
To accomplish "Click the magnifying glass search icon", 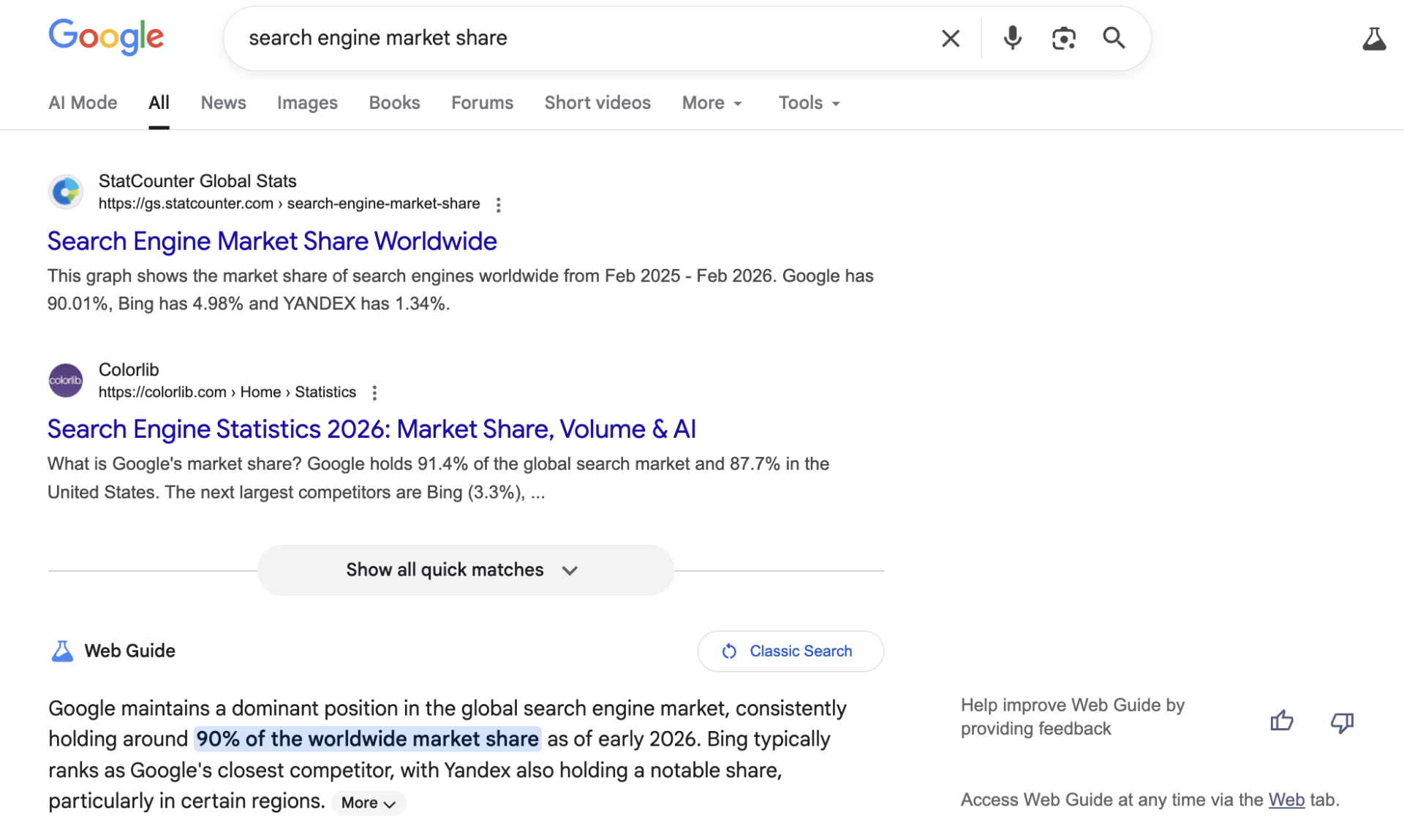I will [1114, 38].
